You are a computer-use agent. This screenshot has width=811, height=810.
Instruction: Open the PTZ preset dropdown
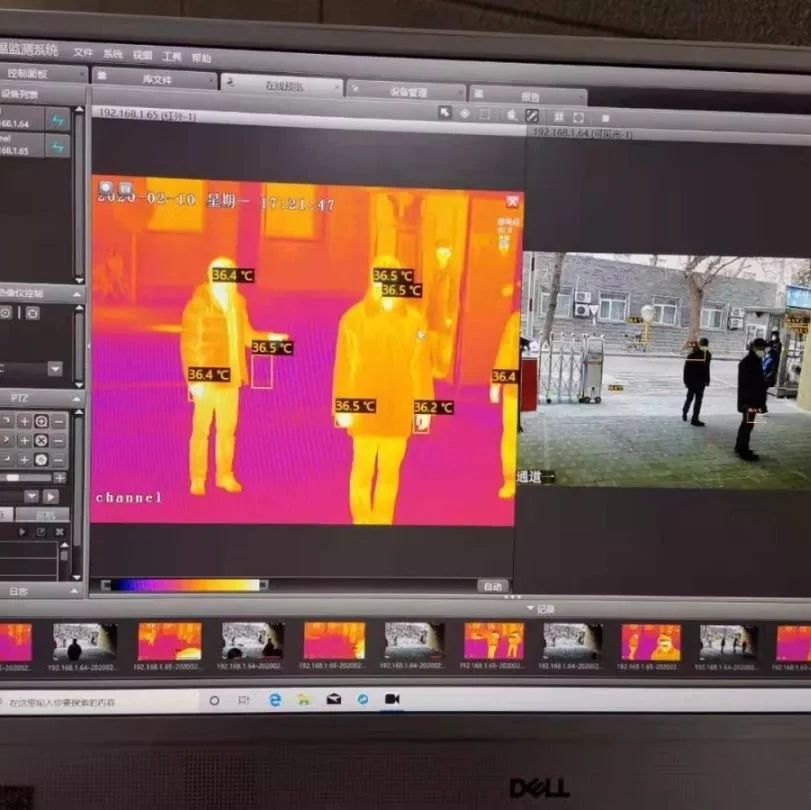coord(32,497)
